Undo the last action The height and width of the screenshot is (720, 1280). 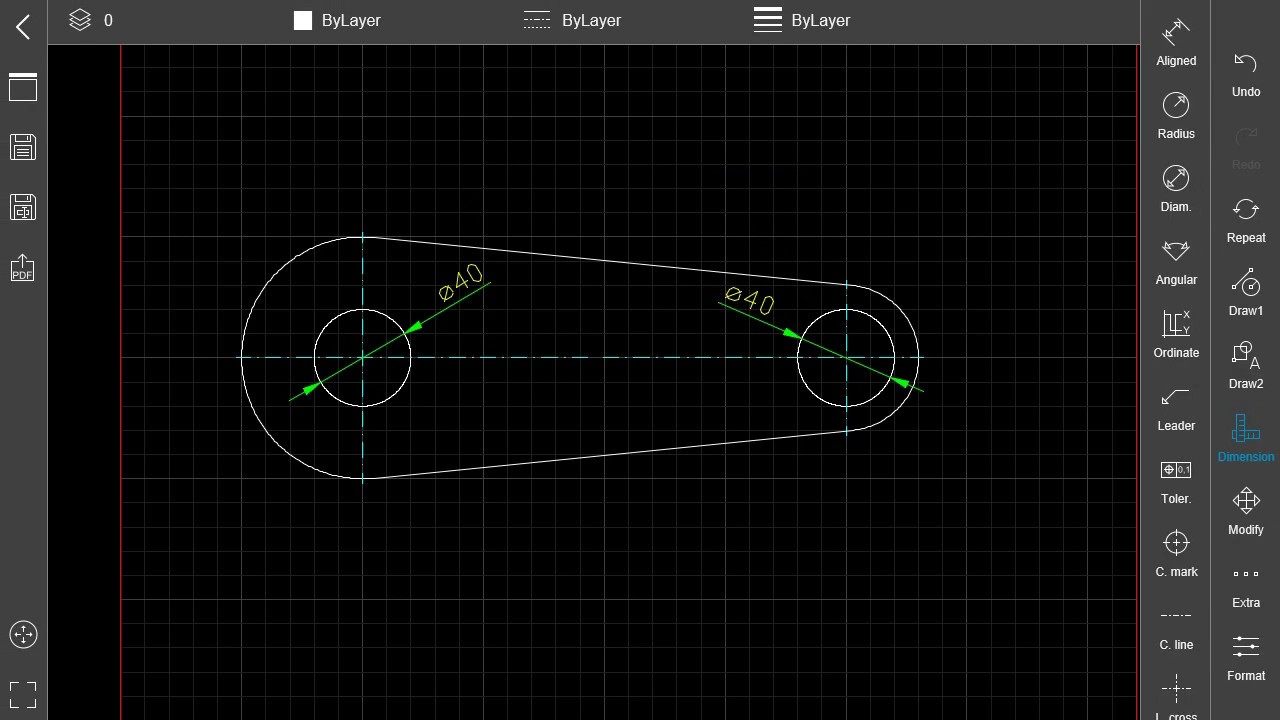coord(1246,73)
